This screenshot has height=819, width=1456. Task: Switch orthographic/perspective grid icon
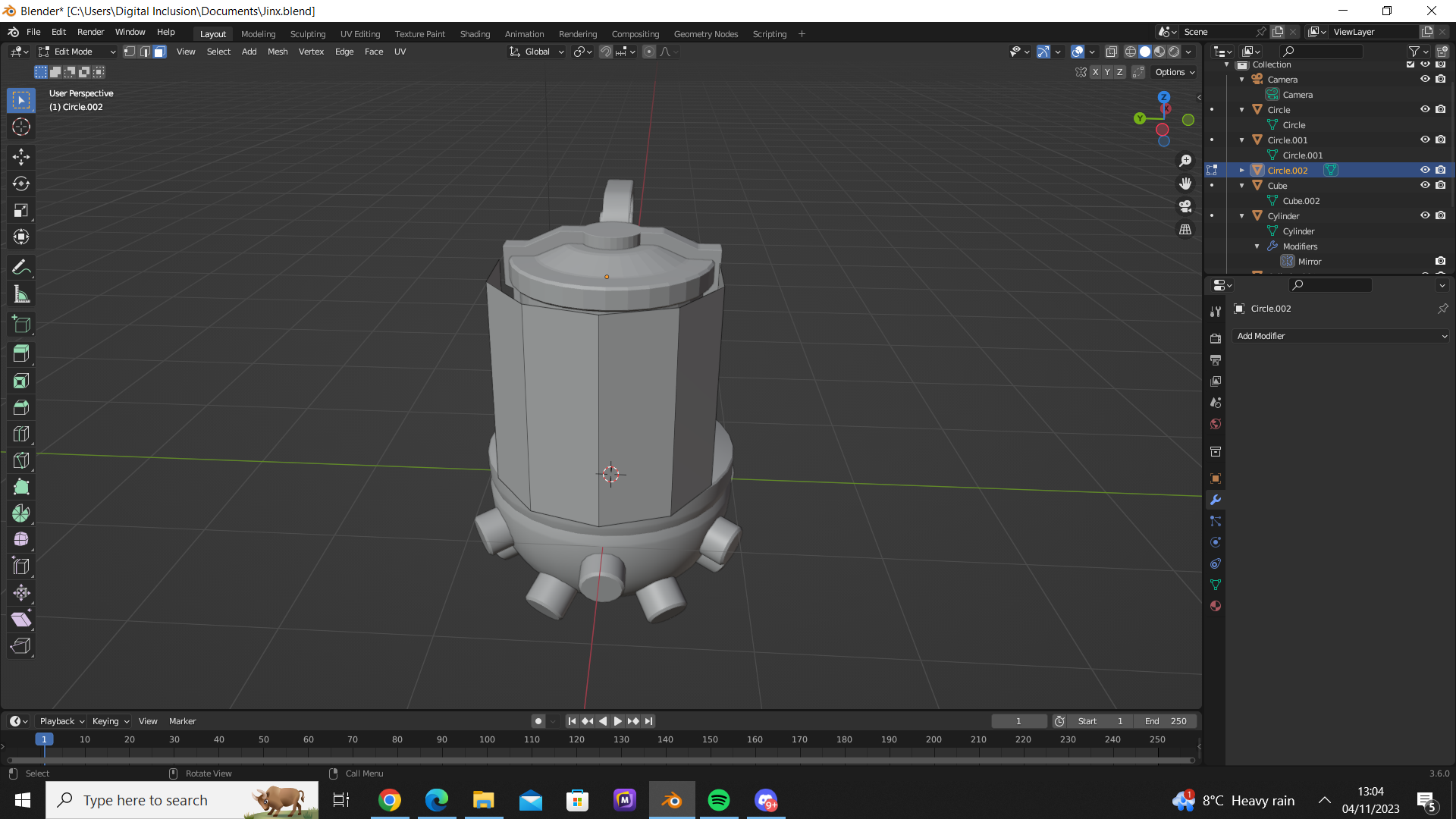(1185, 229)
